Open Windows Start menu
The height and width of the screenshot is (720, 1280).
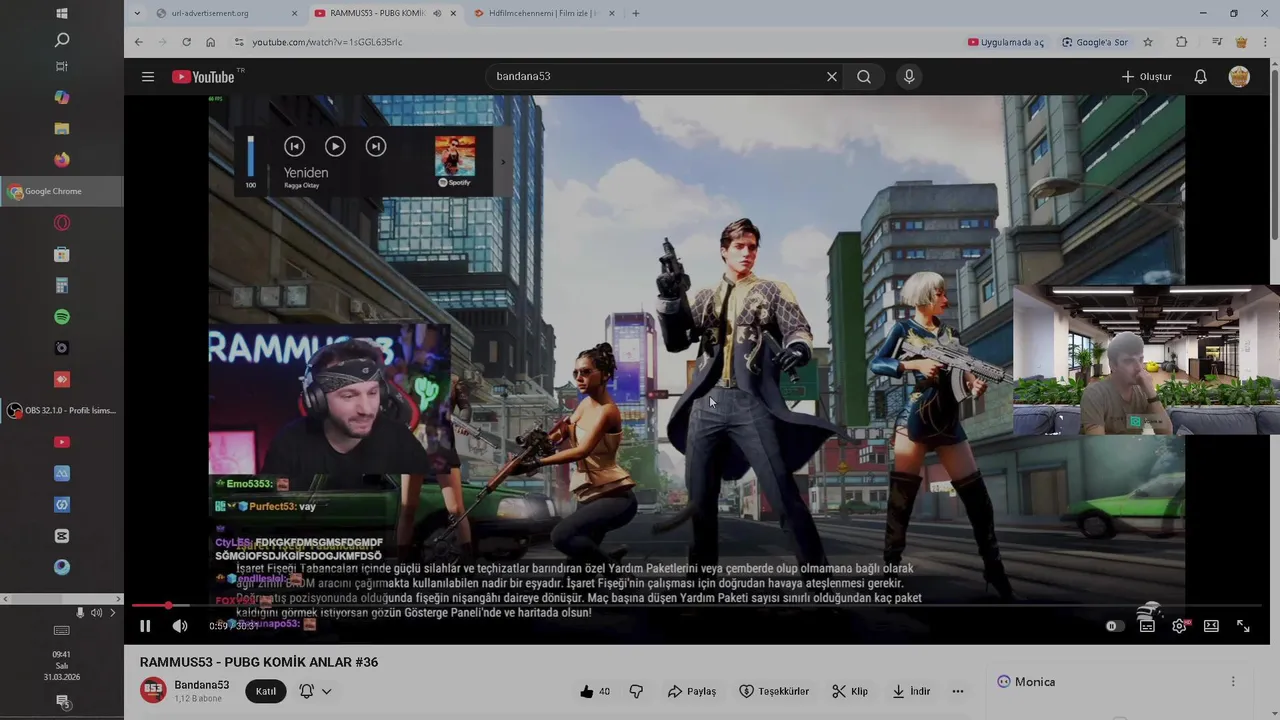pyautogui.click(x=62, y=13)
